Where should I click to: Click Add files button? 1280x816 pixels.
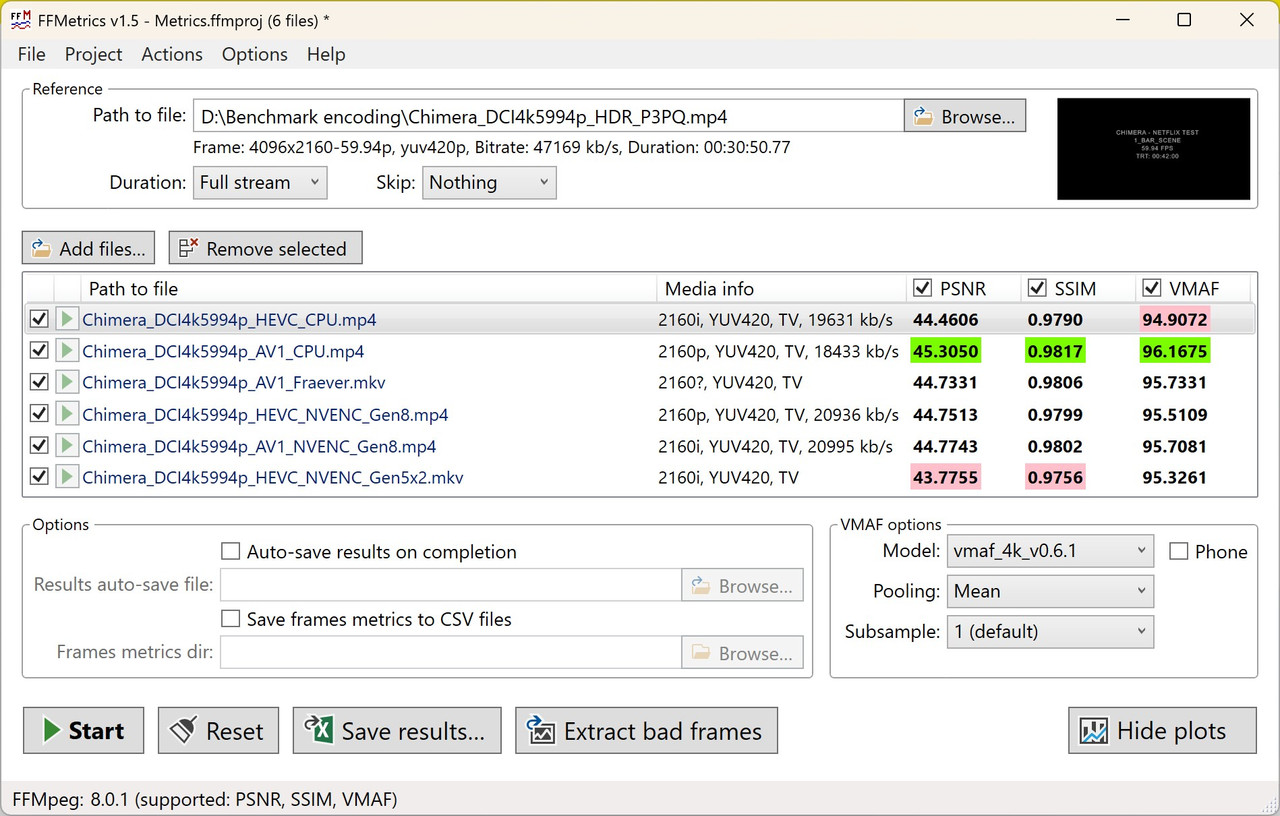tap(89, 249)
